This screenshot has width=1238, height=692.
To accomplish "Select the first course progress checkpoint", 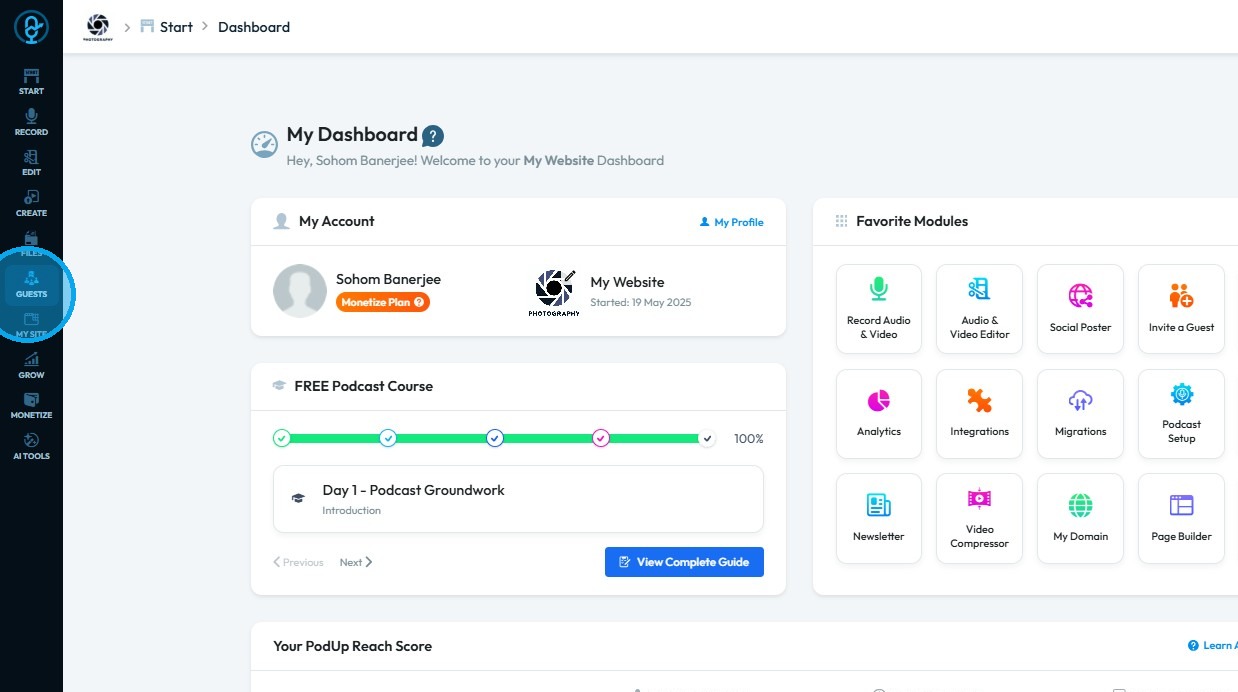I will pyautogui.click(x=282, y=438).
